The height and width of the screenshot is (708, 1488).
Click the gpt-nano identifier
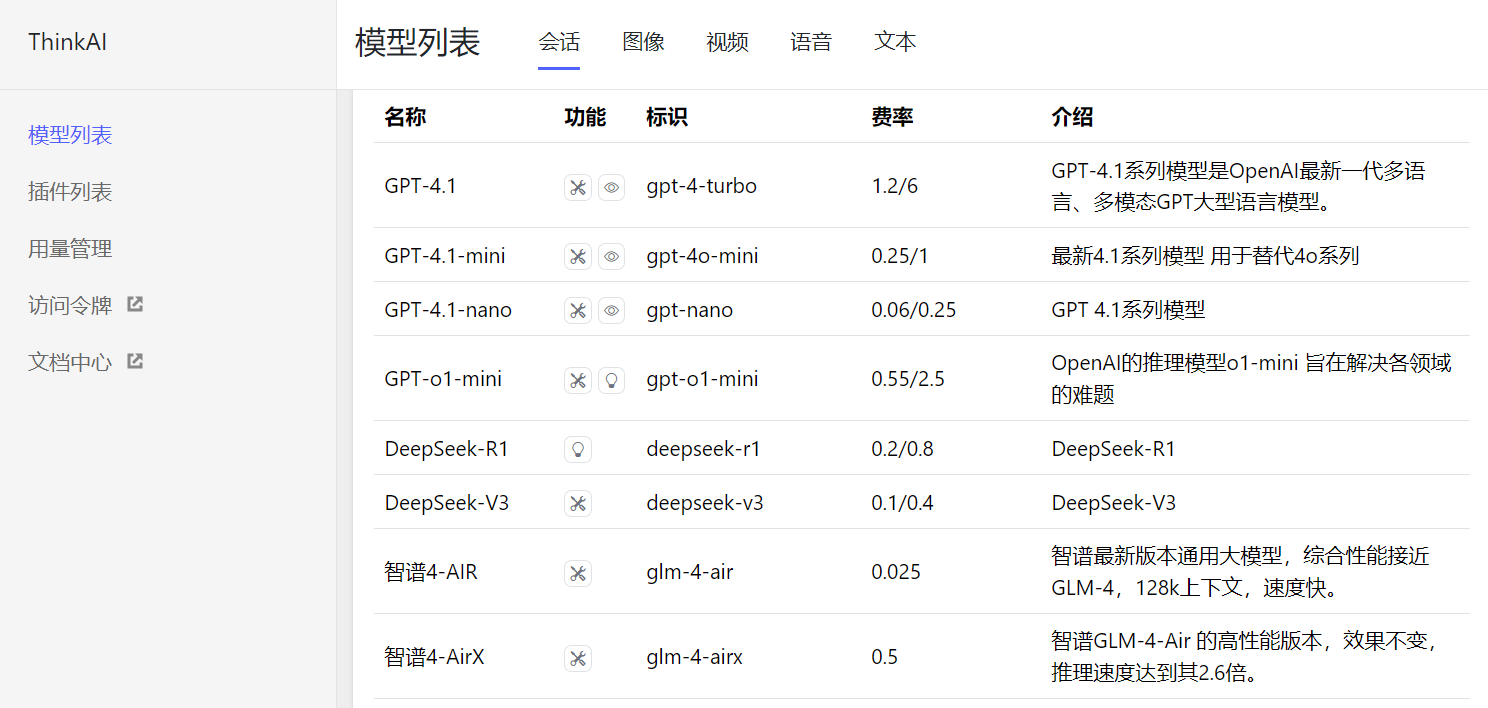(689, 310)
